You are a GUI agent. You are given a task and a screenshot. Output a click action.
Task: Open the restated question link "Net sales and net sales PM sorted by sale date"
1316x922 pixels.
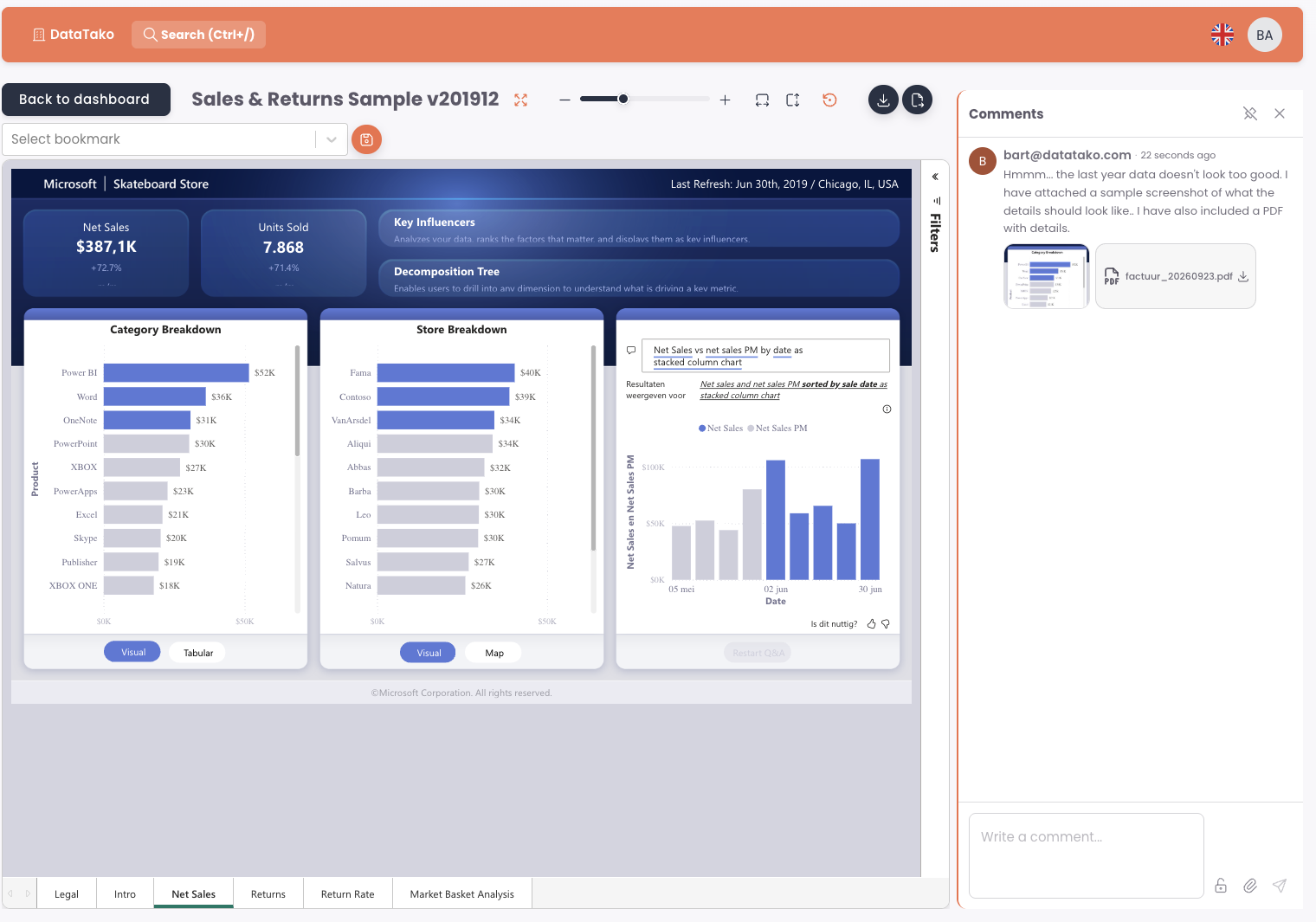[x=794, y=390]
